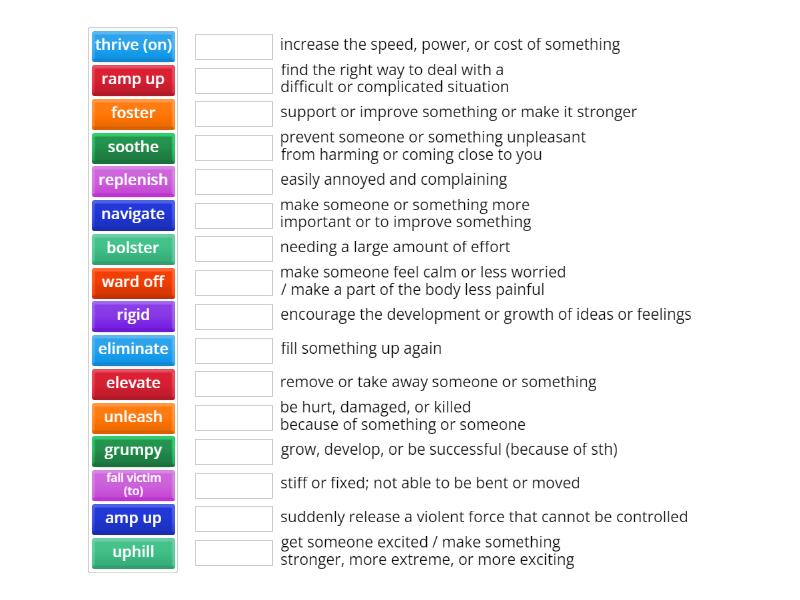
Task: Click the answer box beside 'needing a large amount of effort'
Action: point(233,248)
